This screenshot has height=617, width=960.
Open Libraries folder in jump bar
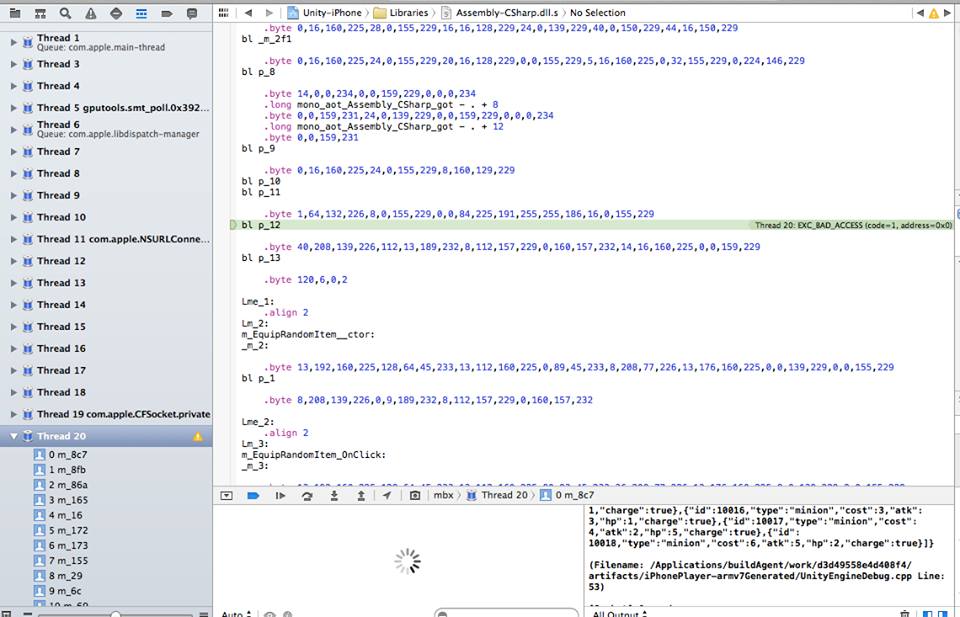click(401, 12)
